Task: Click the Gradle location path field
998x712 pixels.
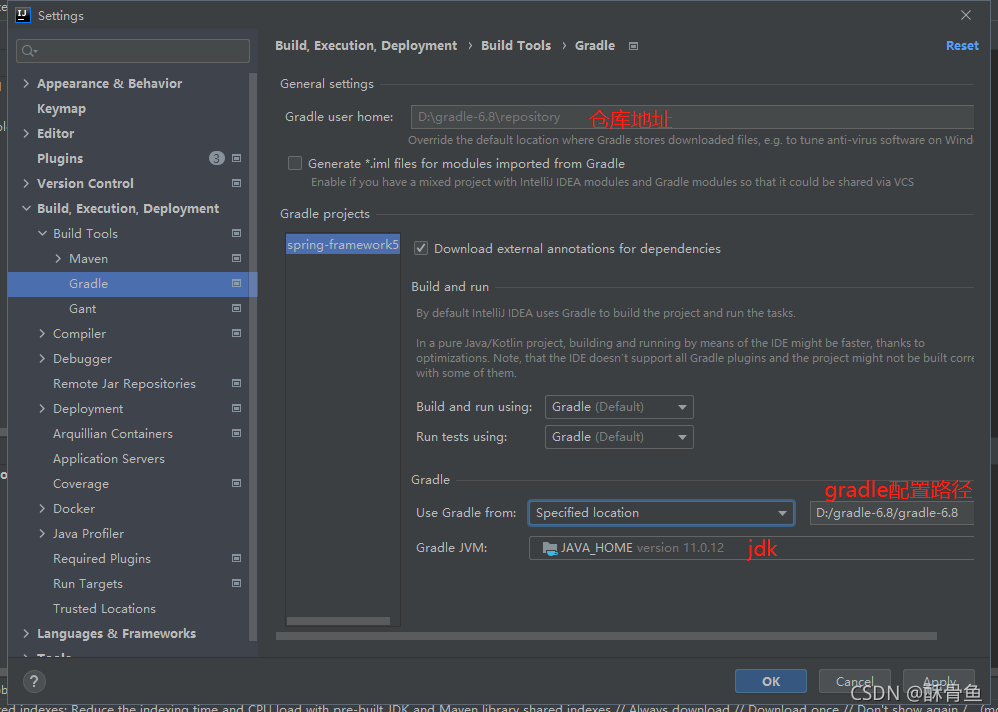Action: (892, 513)
